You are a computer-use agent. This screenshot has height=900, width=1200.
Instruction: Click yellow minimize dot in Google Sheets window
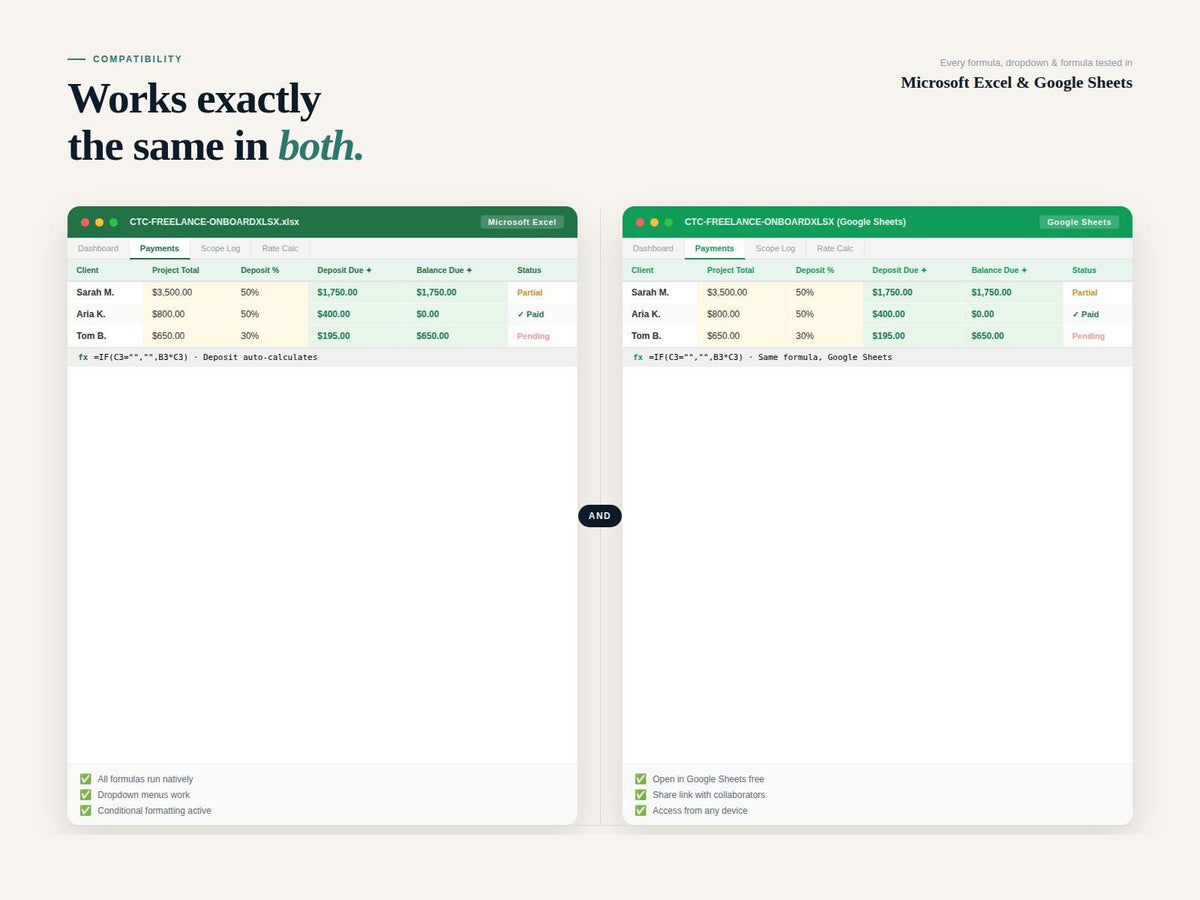(654, 222)
